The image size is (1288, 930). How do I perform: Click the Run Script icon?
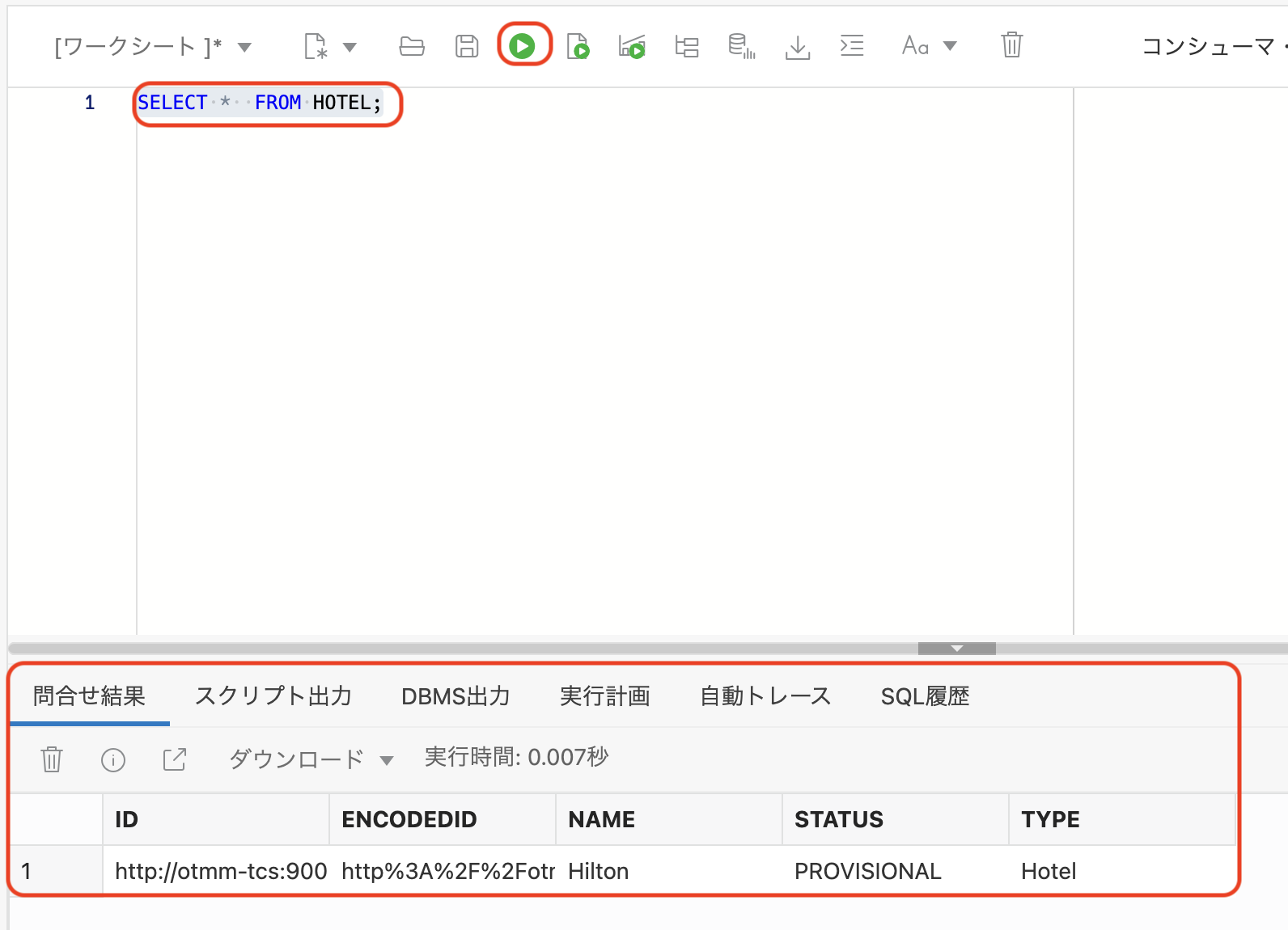pyautogui.click(x=578, y=46)
